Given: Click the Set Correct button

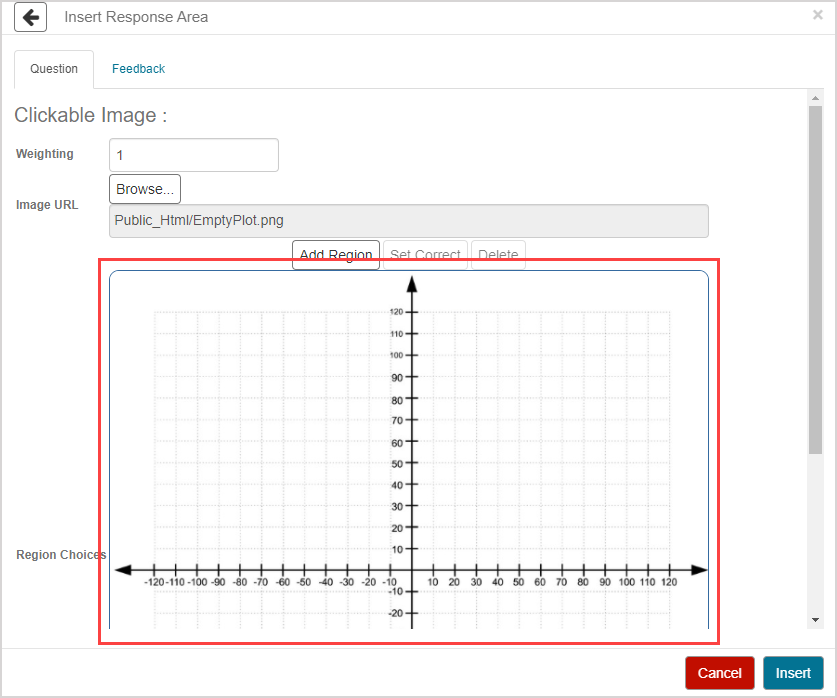Looking at the screenshot, I should click(x=424, y=255).
